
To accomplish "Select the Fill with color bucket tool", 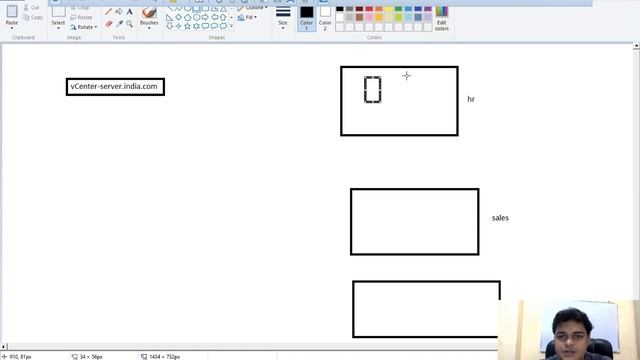I will click(x=119, y=12).
